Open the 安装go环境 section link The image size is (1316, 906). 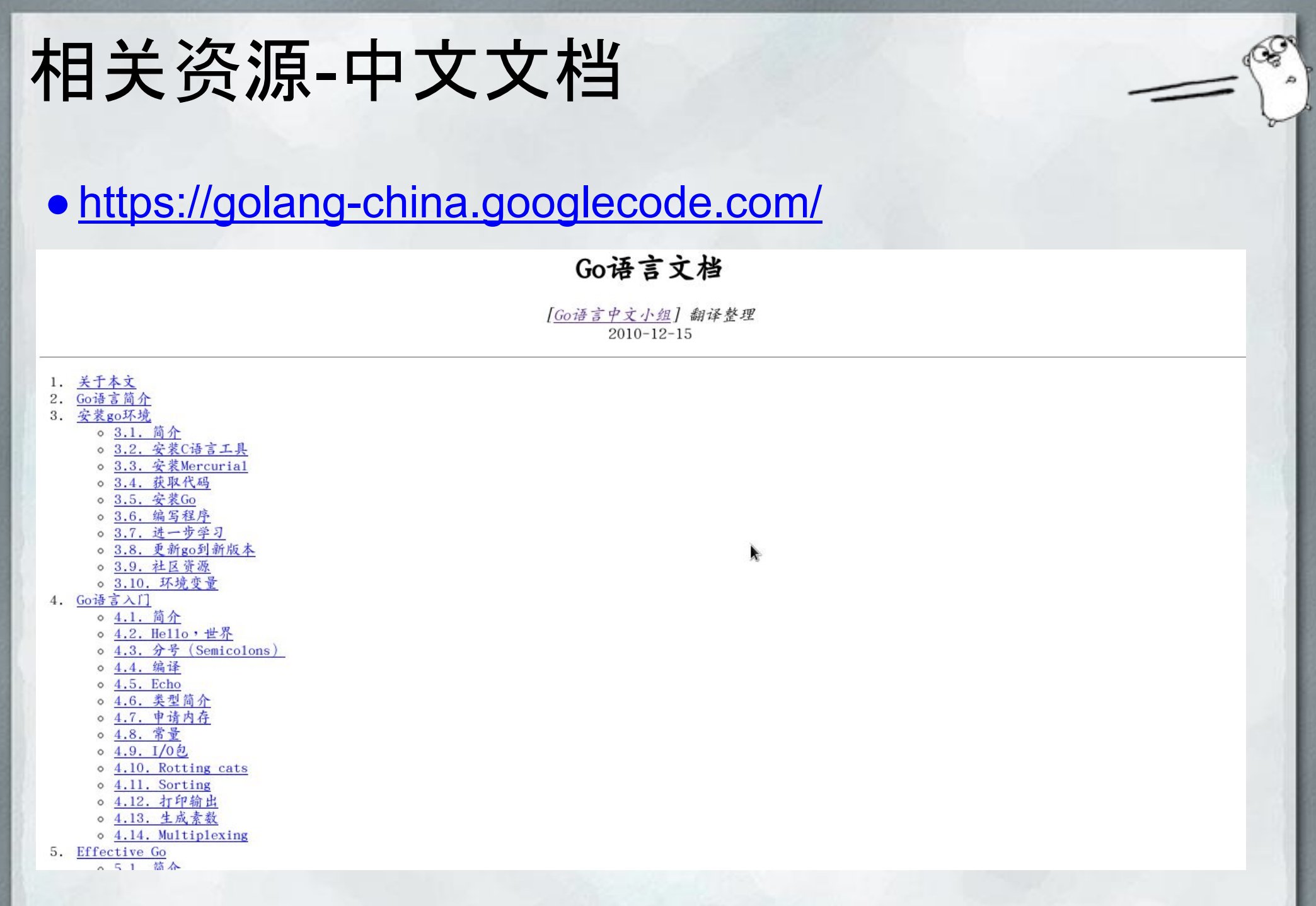click(113, 416)
